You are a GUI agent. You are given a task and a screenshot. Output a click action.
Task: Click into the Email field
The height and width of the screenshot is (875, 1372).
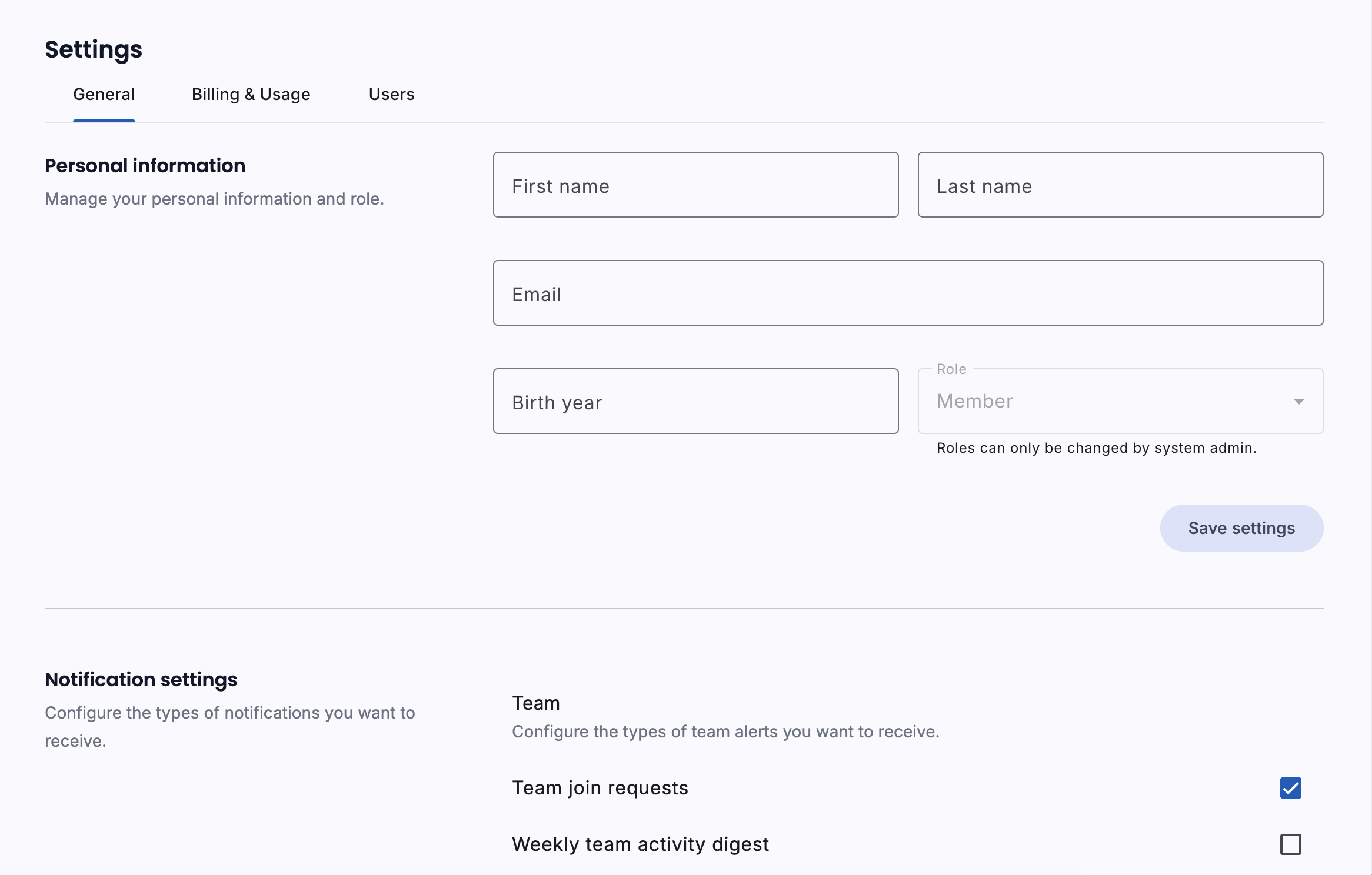(908, 293)
